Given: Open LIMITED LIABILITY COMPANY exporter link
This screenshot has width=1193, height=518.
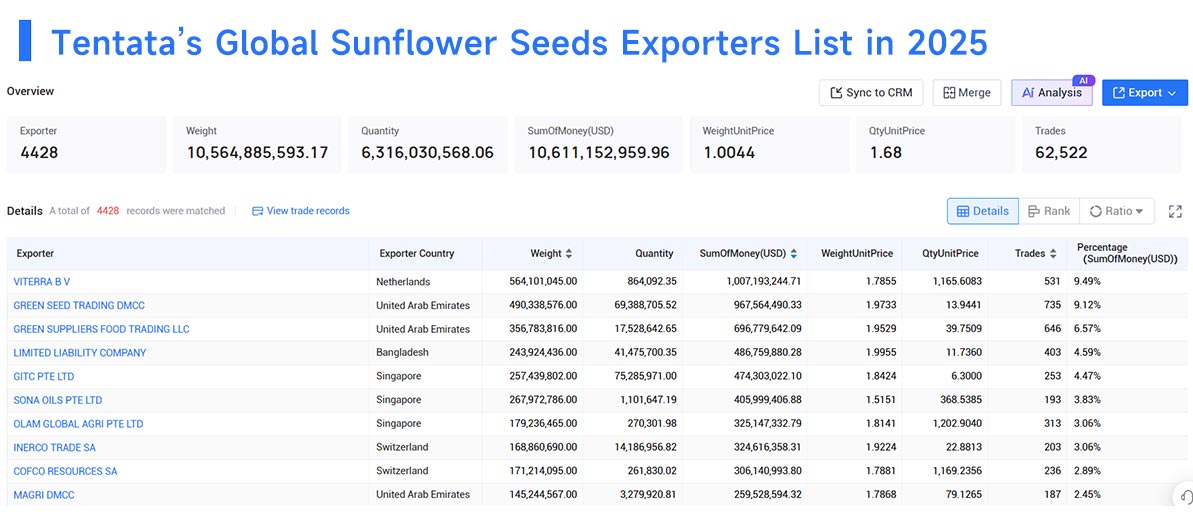Looking at the screenshot, I should coord(80,352).
